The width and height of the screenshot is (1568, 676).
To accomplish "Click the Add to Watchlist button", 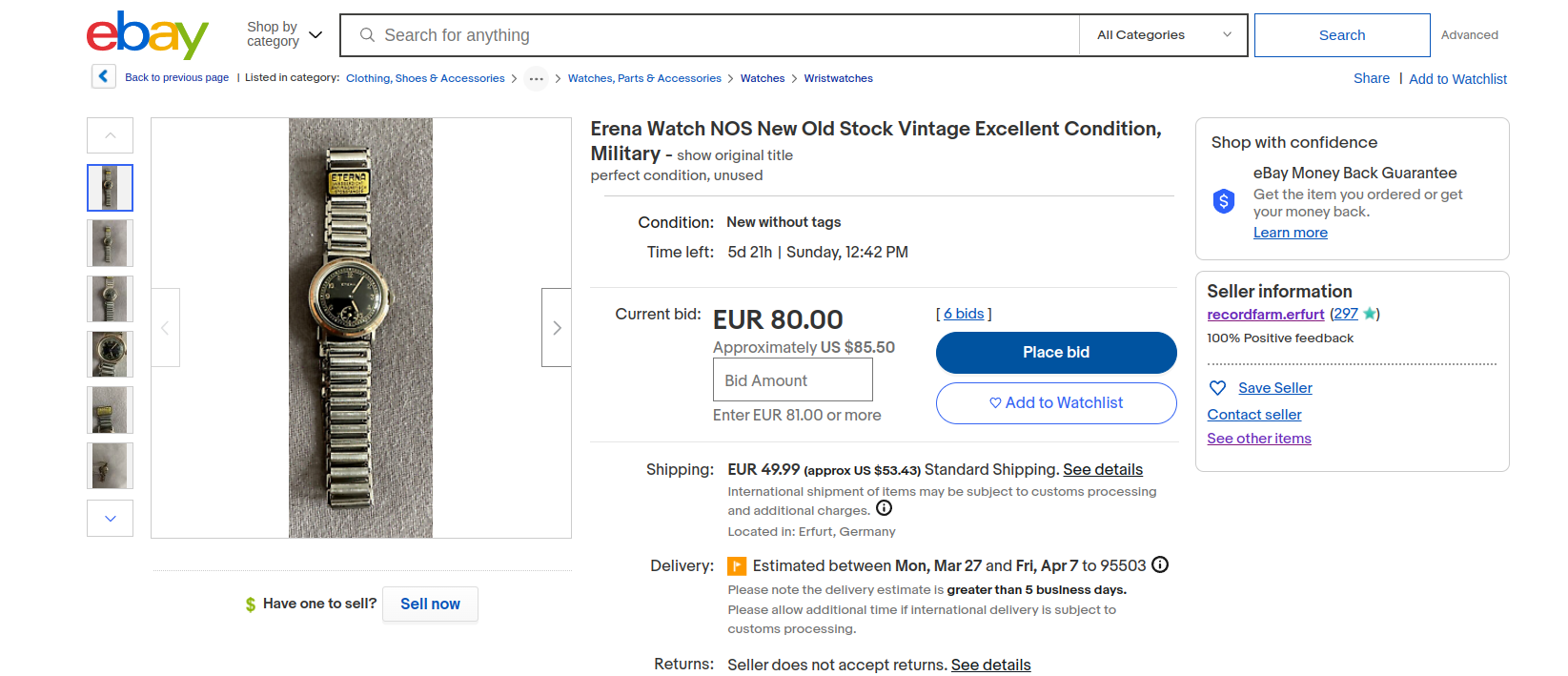I will pyautogui.click(x=1056, y=403).
